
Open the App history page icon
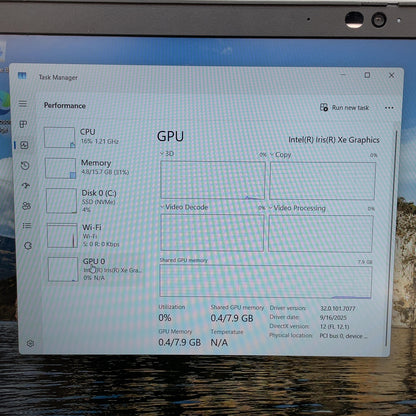pos(25,165)
